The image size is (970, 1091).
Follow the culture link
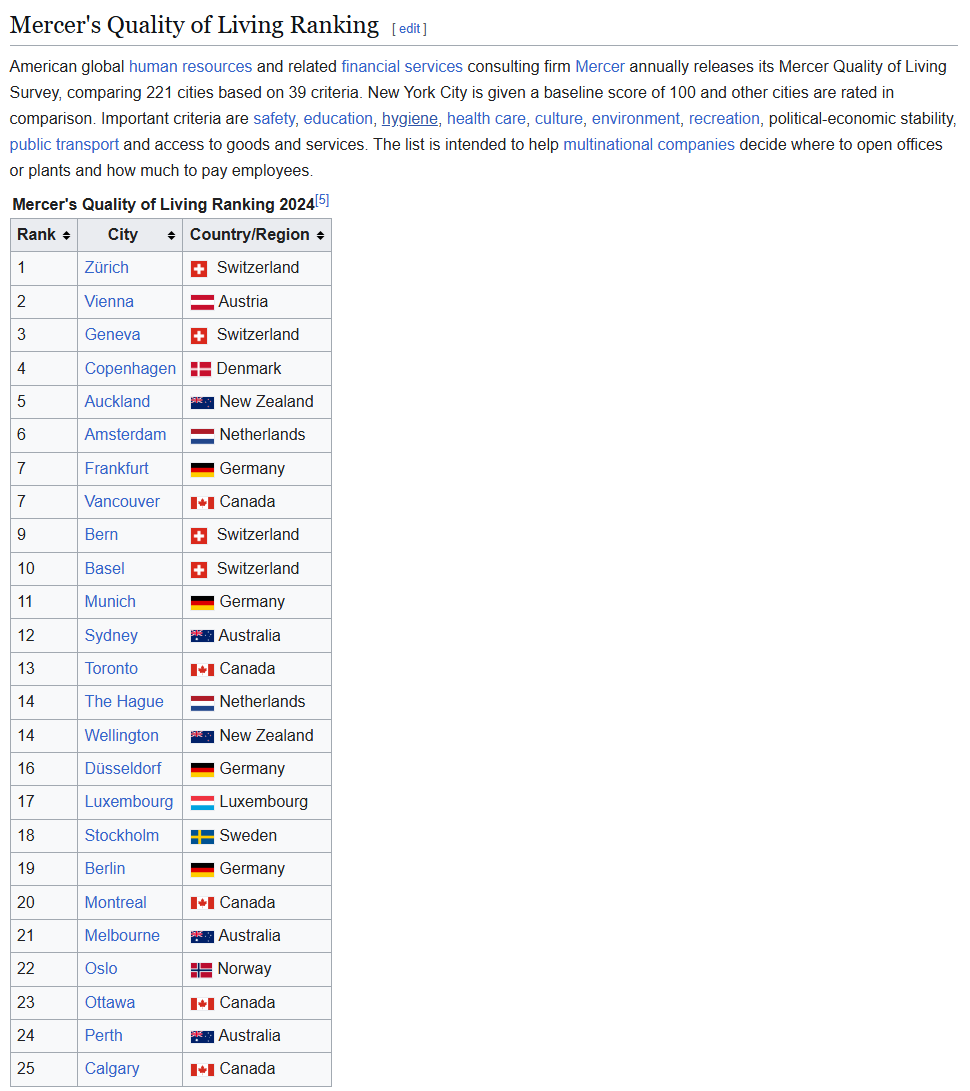559,119
